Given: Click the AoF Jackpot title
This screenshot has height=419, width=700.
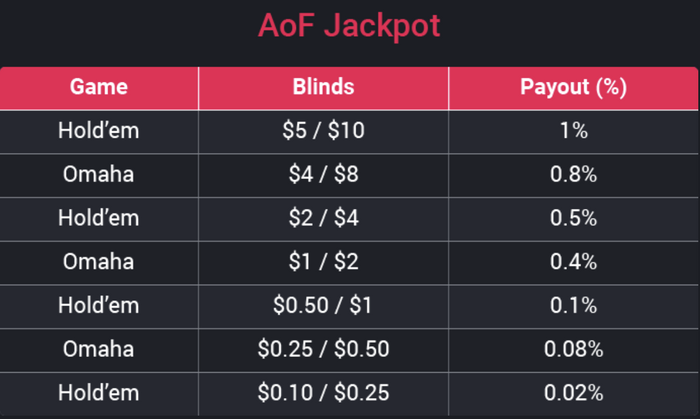Looking at the screenshot, I should 349,26.
